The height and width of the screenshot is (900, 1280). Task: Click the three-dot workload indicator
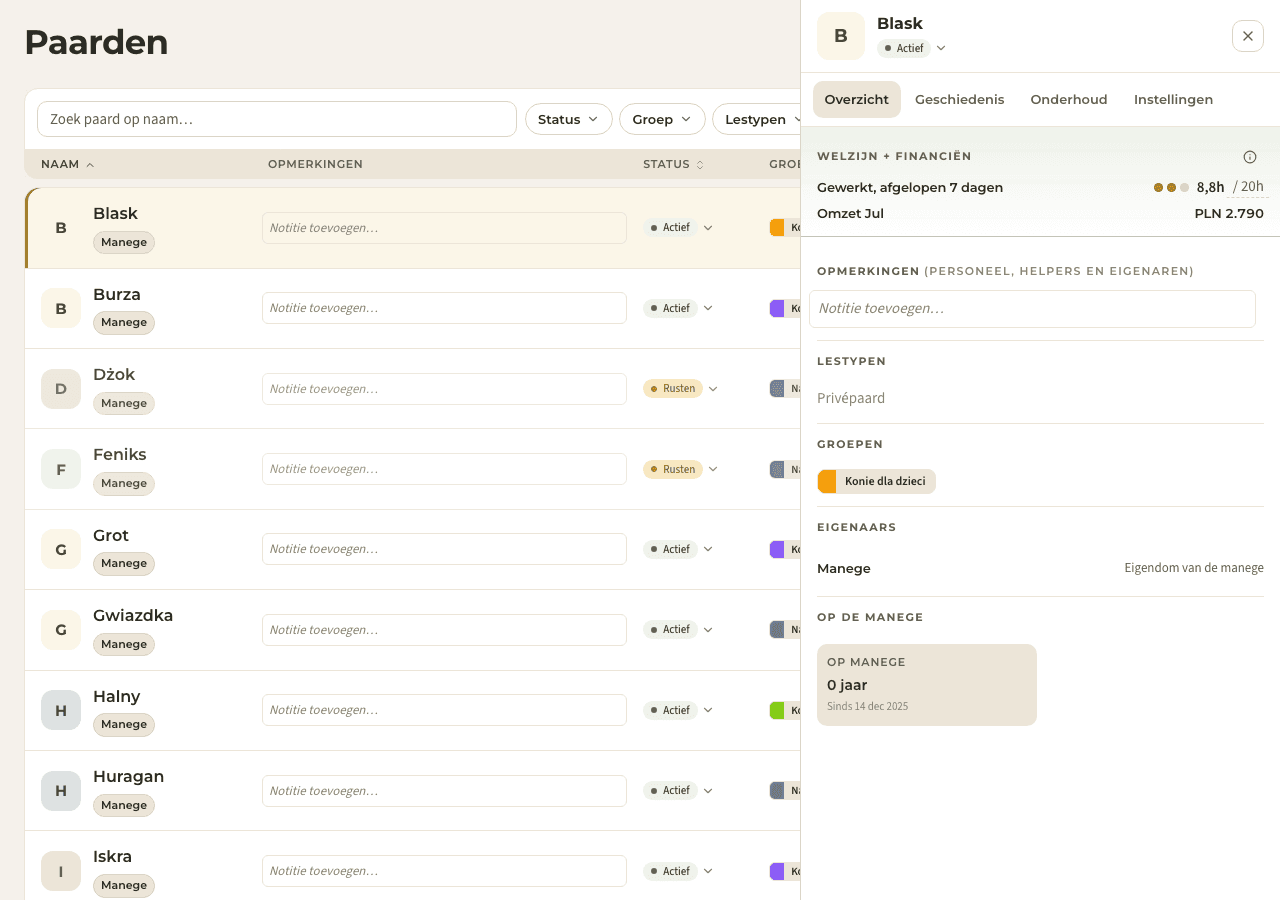[x=1171, y=187]
